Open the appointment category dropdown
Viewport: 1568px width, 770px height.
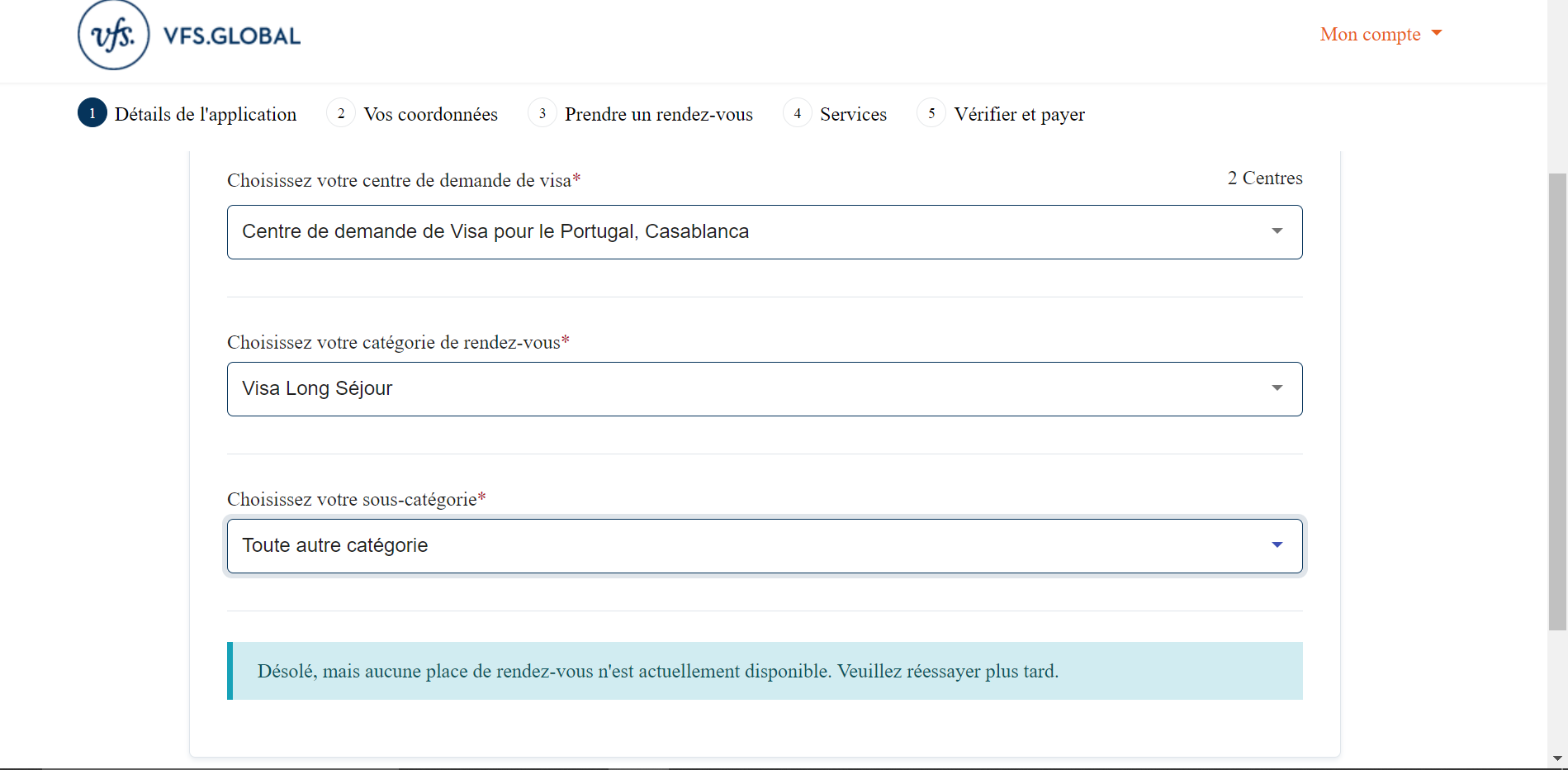click(765, 389)
